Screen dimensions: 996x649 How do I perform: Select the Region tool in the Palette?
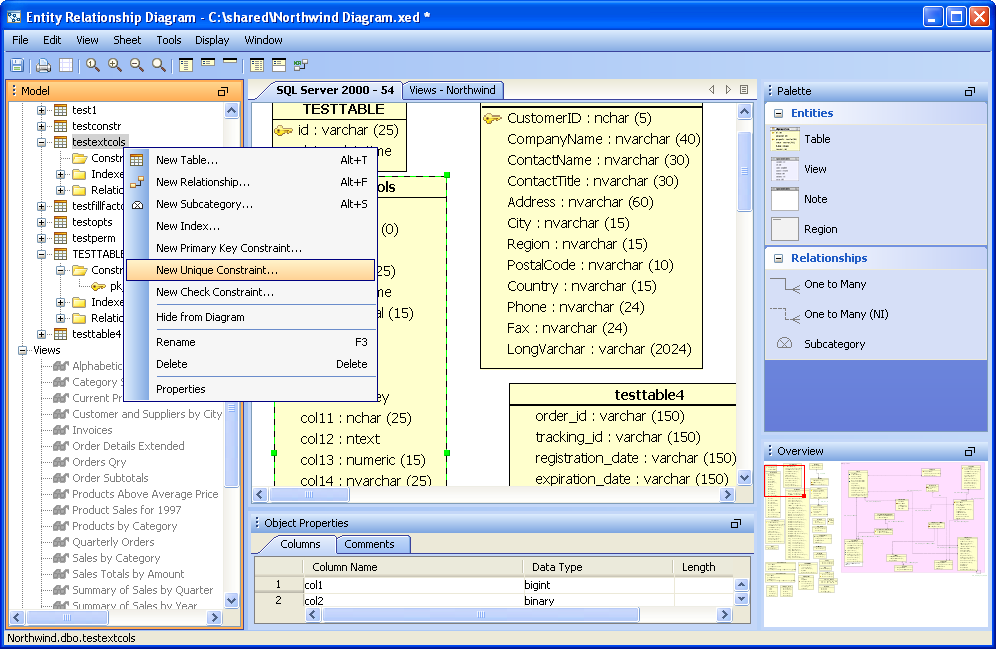(820, 229)
